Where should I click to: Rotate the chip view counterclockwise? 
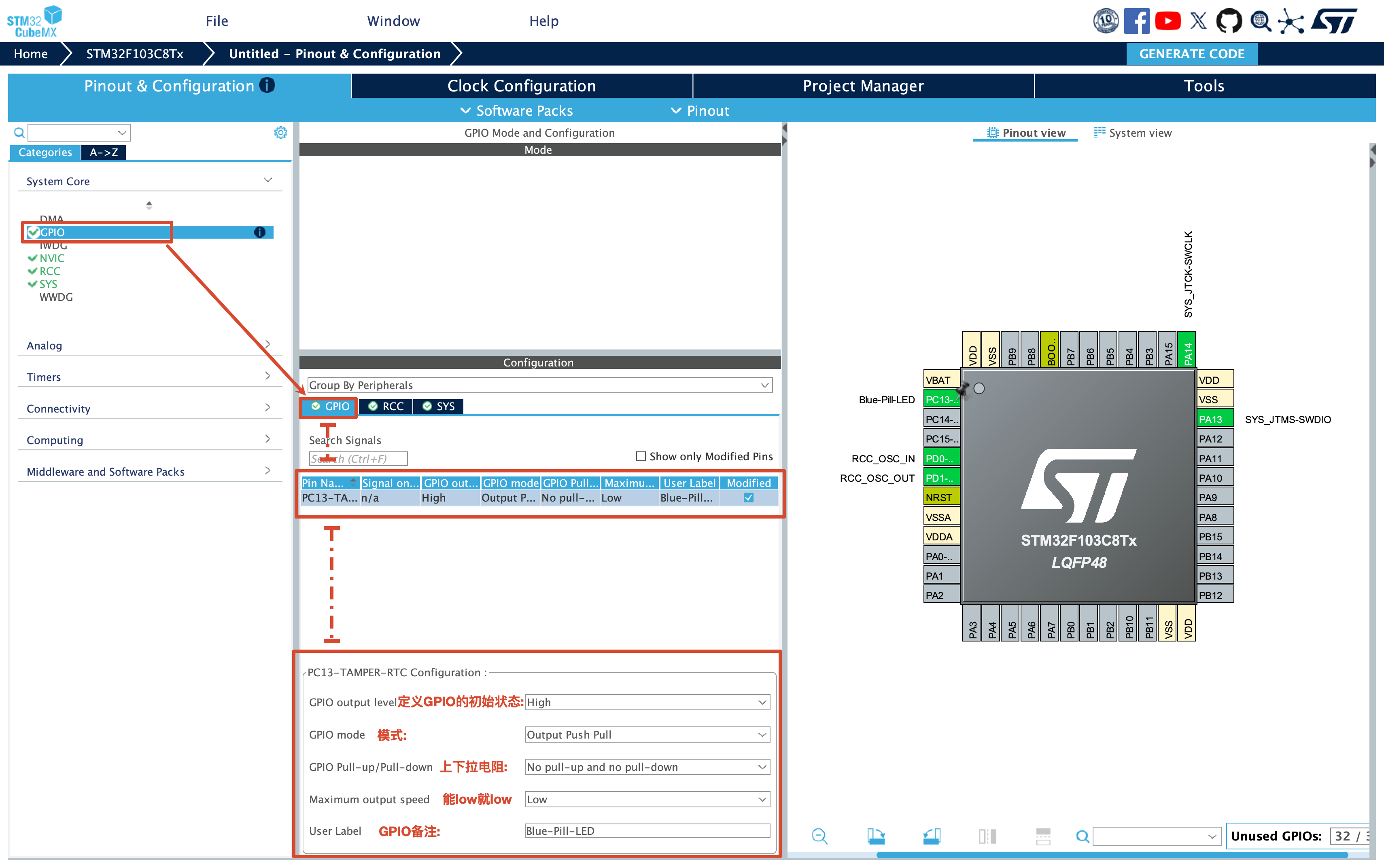coord(932,836)
